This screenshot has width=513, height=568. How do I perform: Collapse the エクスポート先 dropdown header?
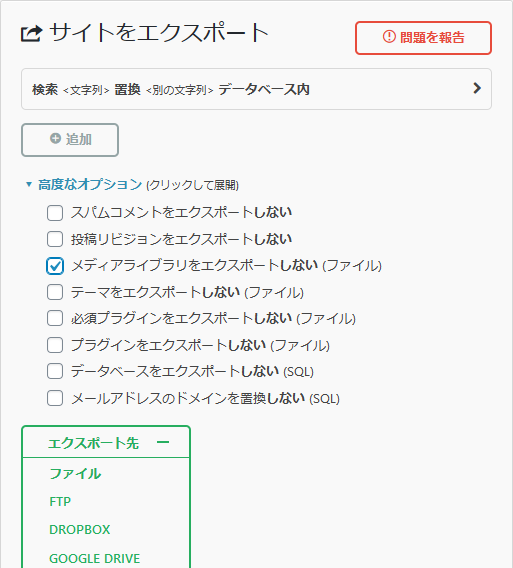106,442
